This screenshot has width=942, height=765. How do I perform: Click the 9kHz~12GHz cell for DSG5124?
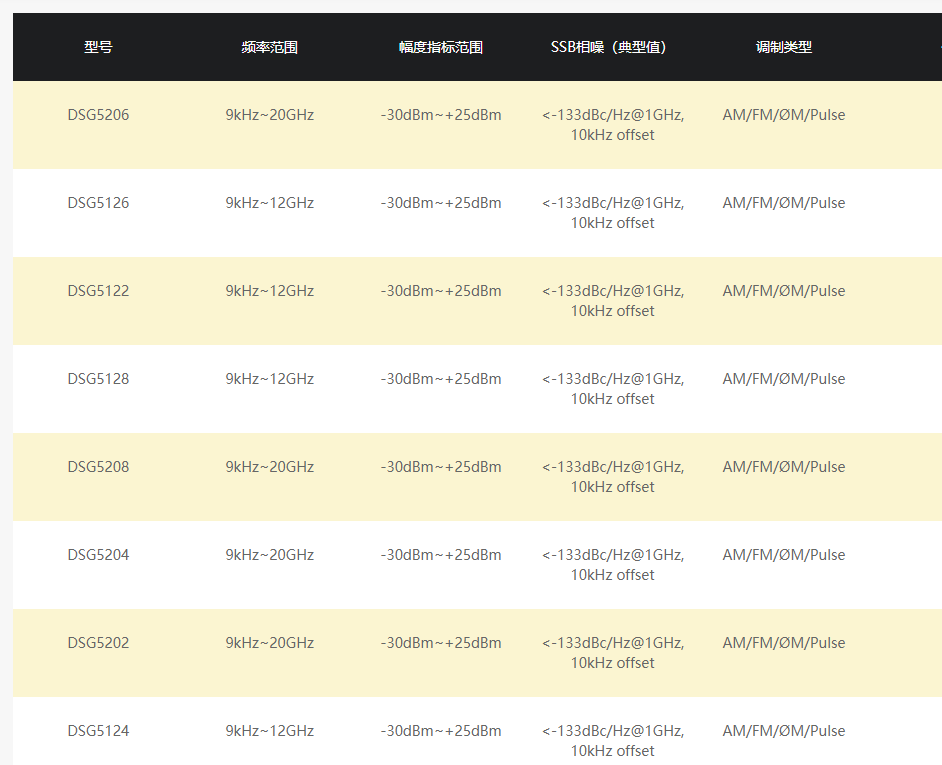[x=269, y=731]
